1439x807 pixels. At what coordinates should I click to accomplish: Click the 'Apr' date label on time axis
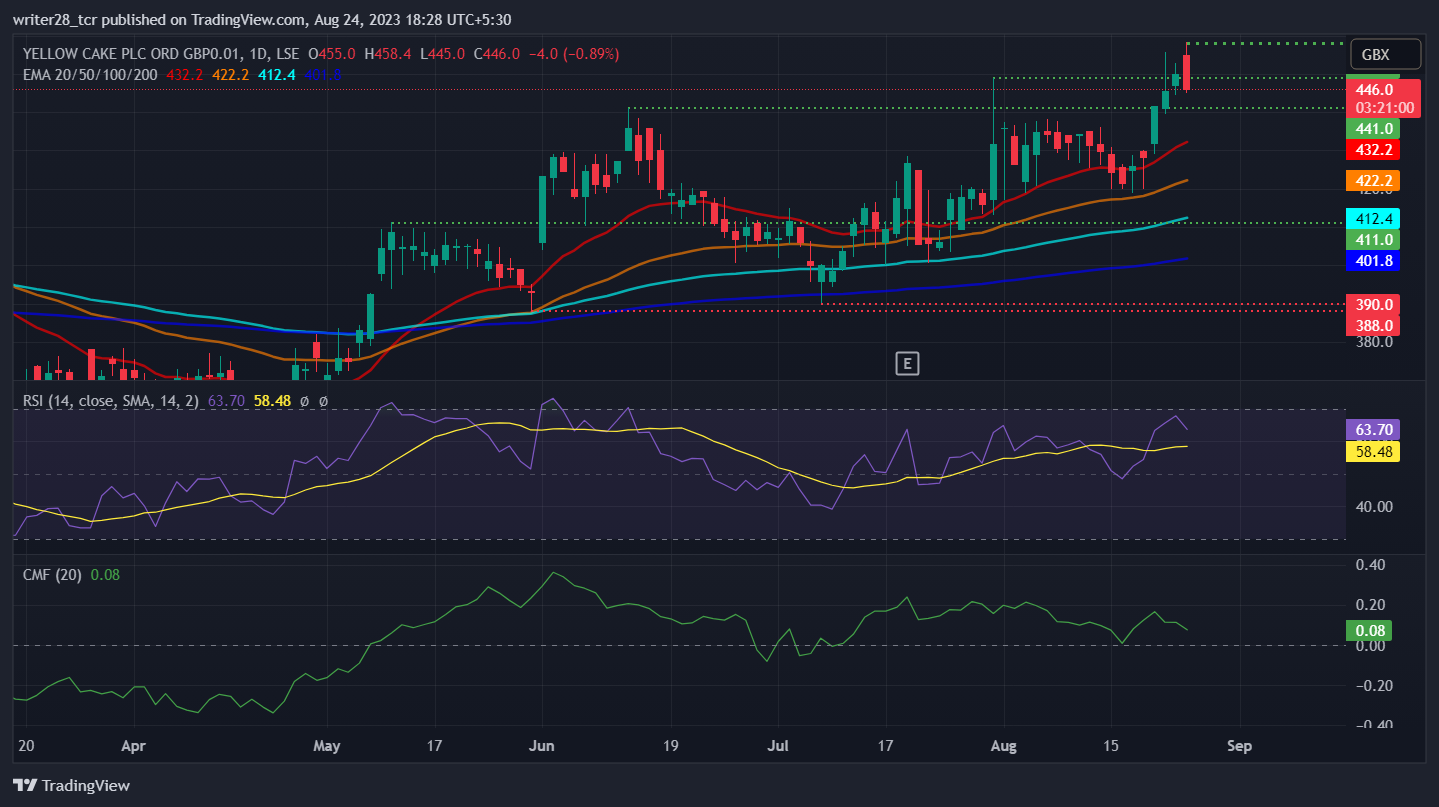point(133,746)
